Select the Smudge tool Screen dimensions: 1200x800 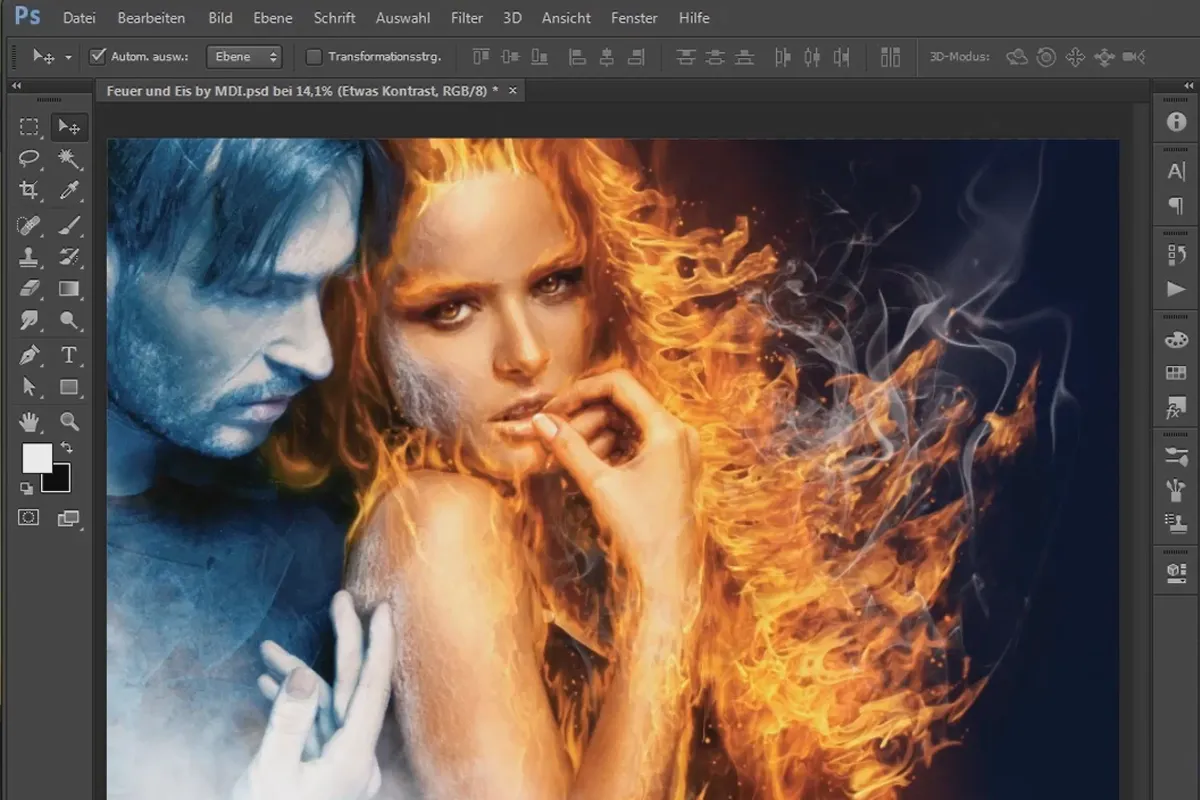pyautogui.click(x=29, y=320)
